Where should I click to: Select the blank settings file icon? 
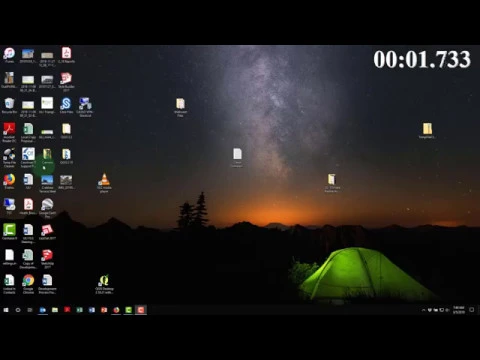tap(9, 257)
